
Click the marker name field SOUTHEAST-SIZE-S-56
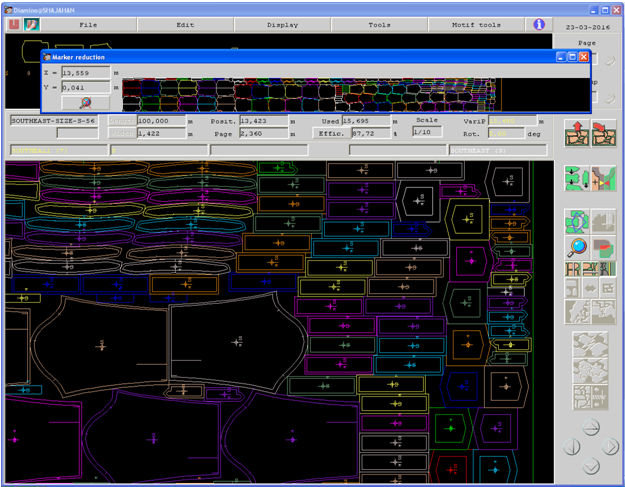coord(54,120)
